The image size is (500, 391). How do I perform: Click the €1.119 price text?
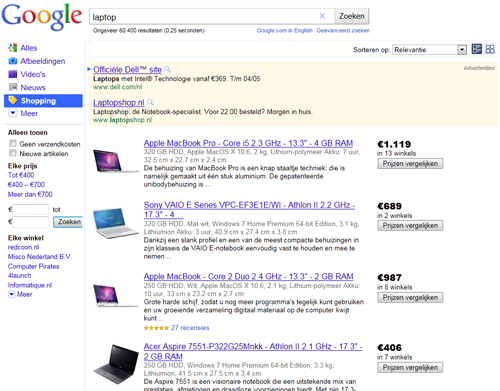(x=394, y=144)
